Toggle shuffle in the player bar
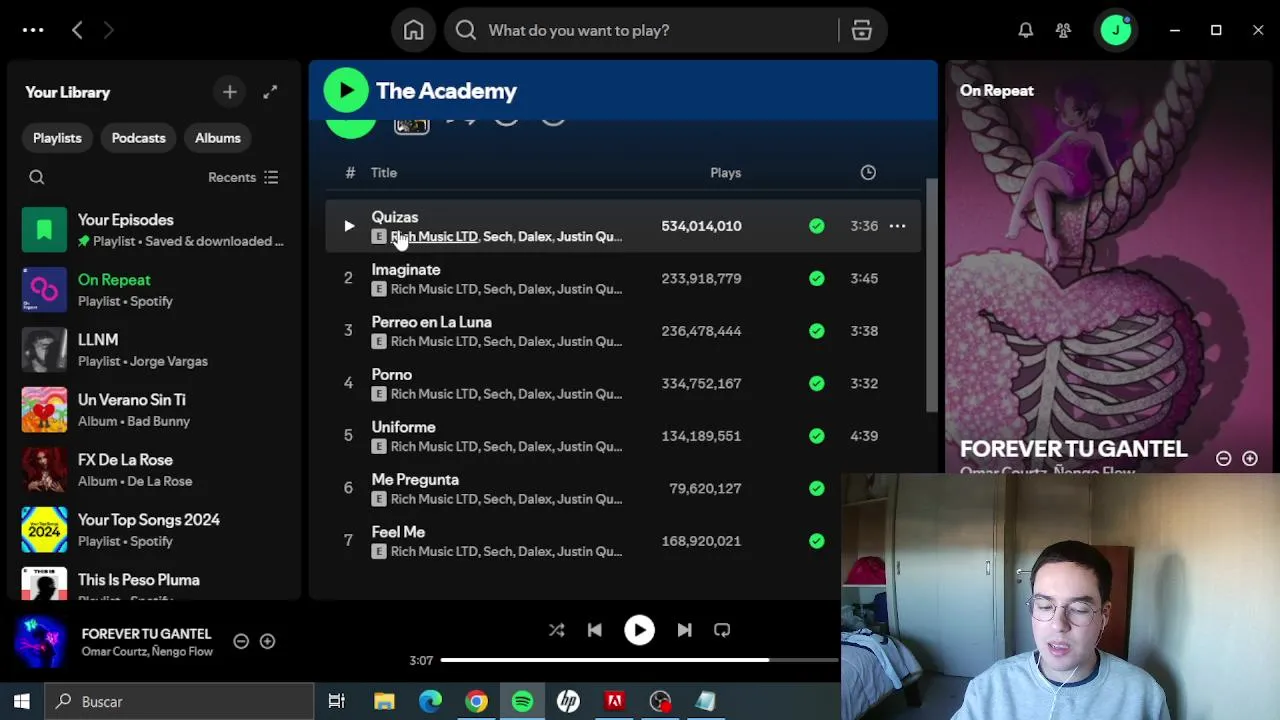The width and height of the screenshot is (1280, 720). [x=556, y=630]
